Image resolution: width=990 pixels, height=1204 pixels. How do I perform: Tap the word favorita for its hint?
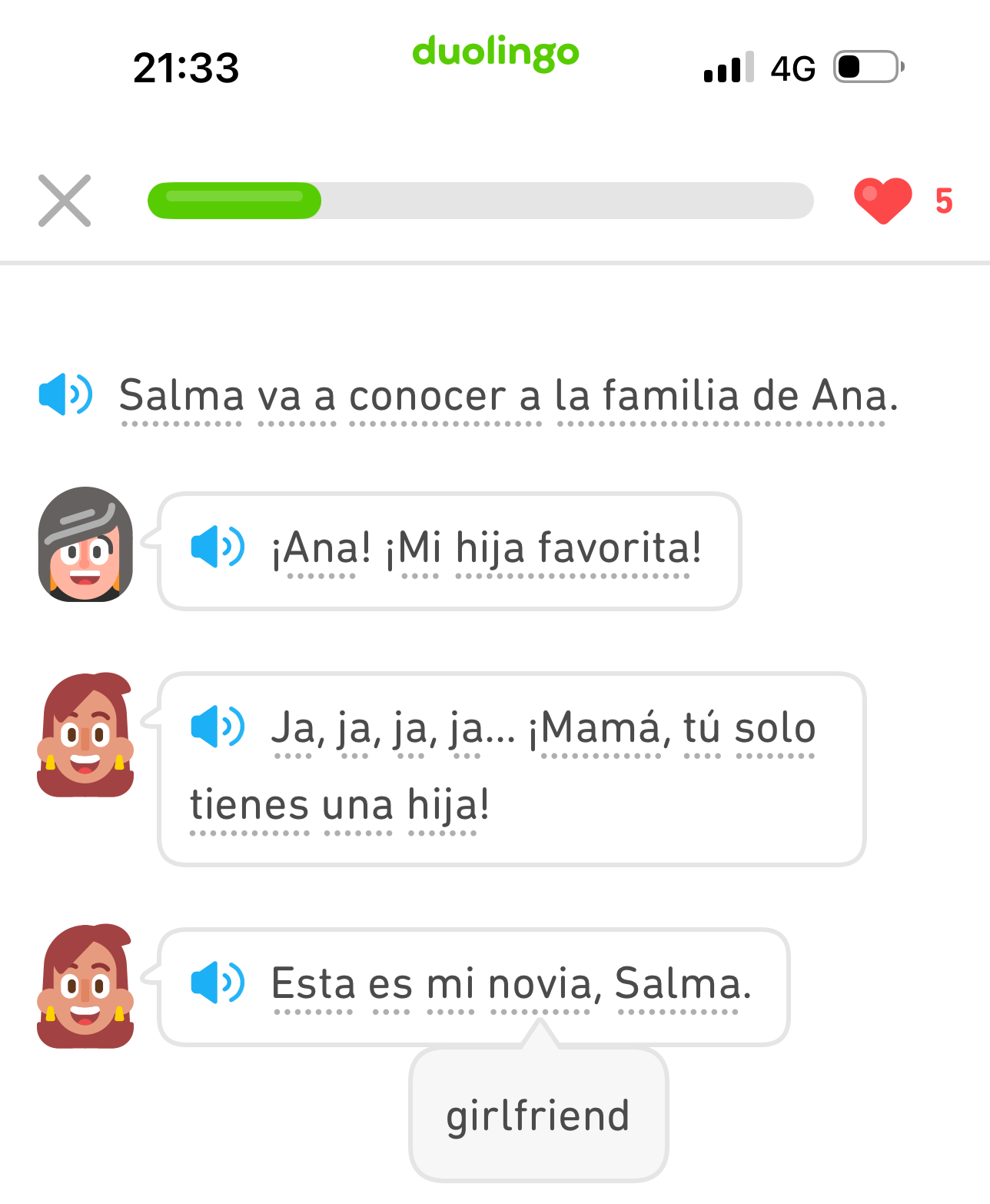point(620,547)
